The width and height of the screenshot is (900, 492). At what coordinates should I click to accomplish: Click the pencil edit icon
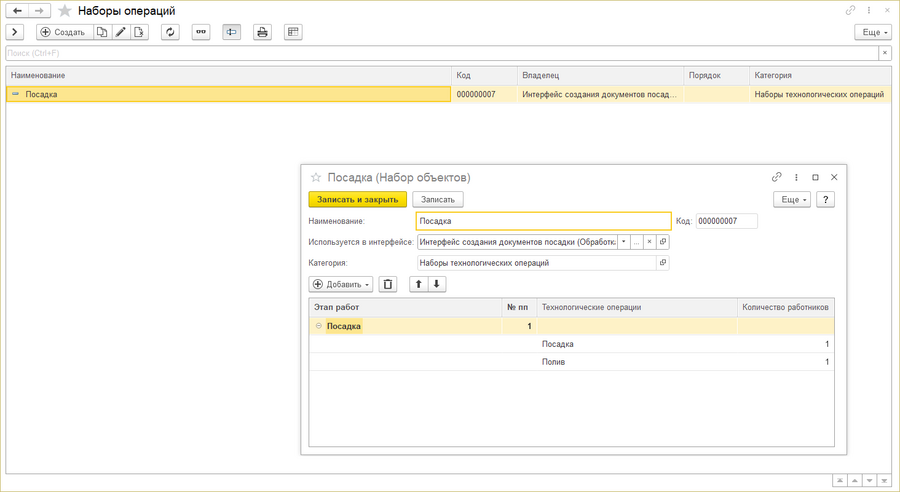[x=121, y=32]
